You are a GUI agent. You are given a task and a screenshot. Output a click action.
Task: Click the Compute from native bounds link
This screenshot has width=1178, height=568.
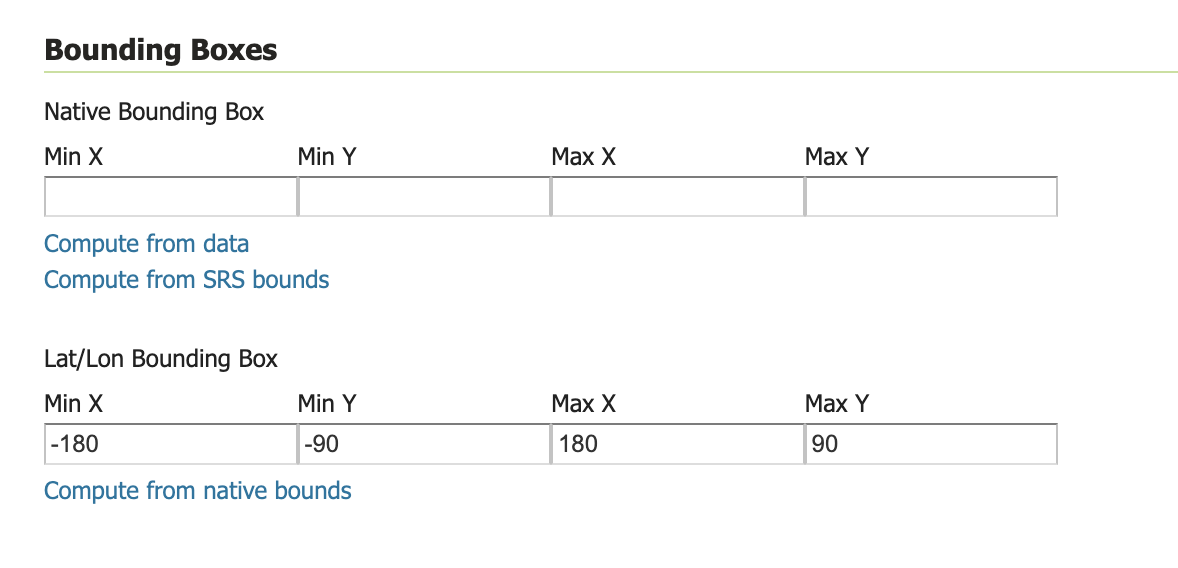click(198, 491)
